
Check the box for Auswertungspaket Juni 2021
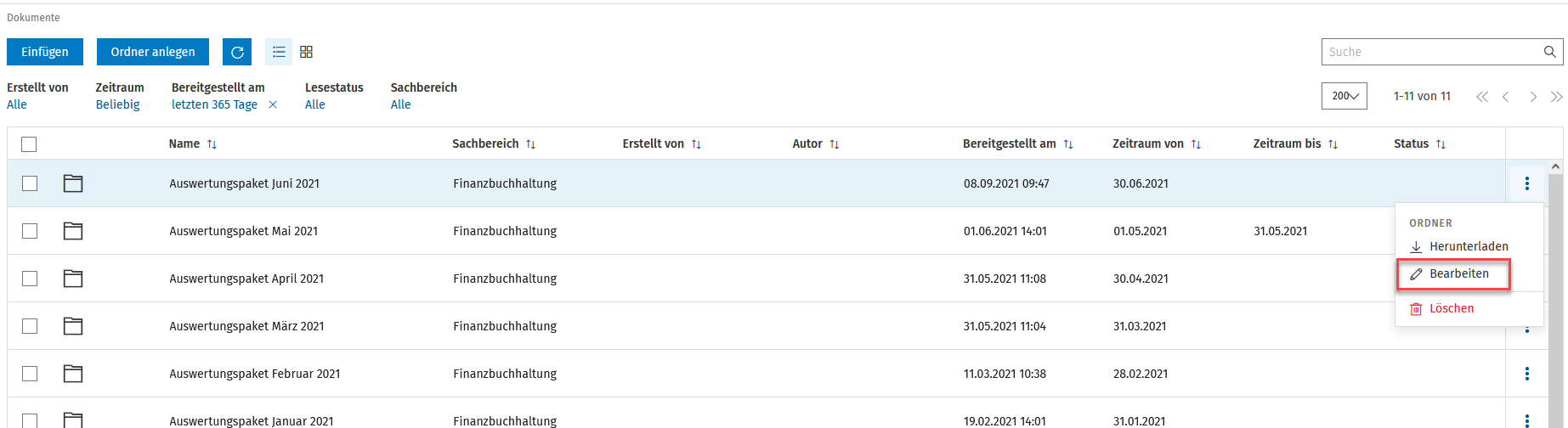(30, 183)
